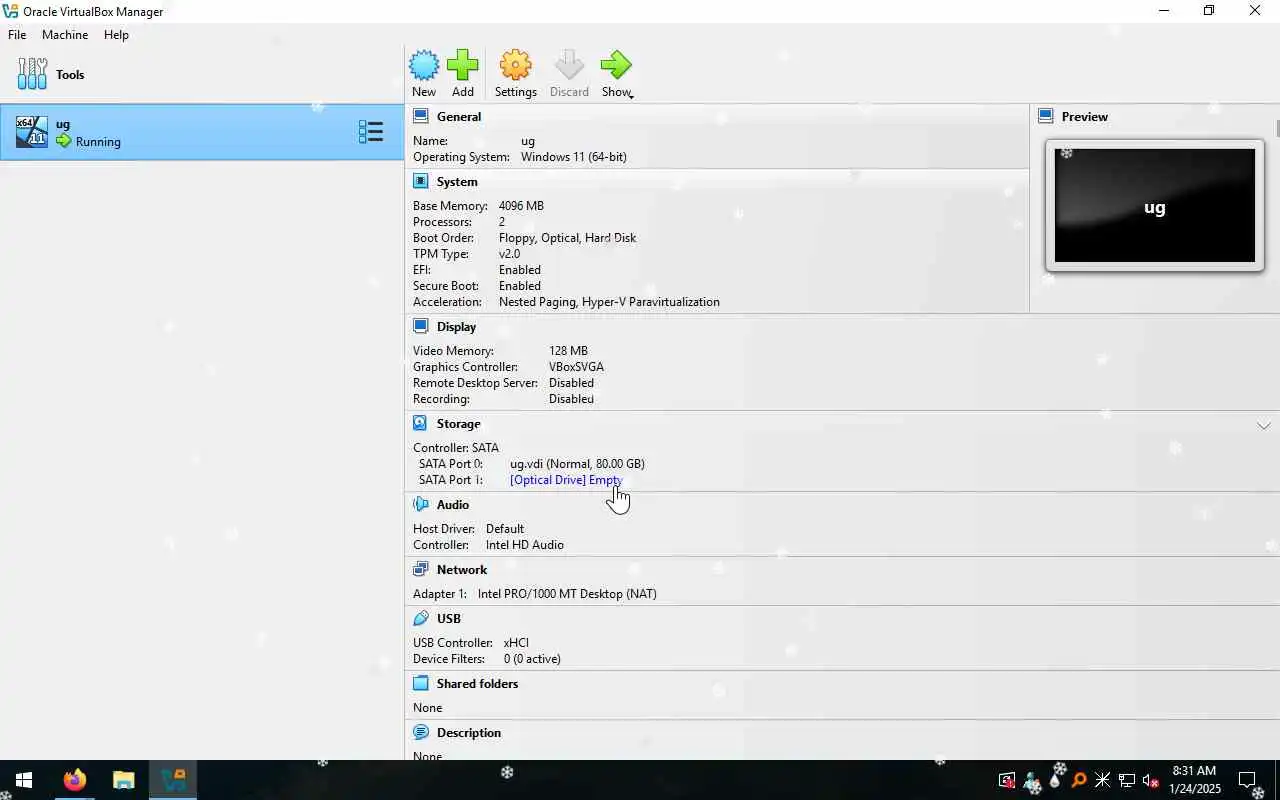Viewport: 1280px width, 800px height.
Task: Click the xHCI USB controller value
Action: pos(516,643)
